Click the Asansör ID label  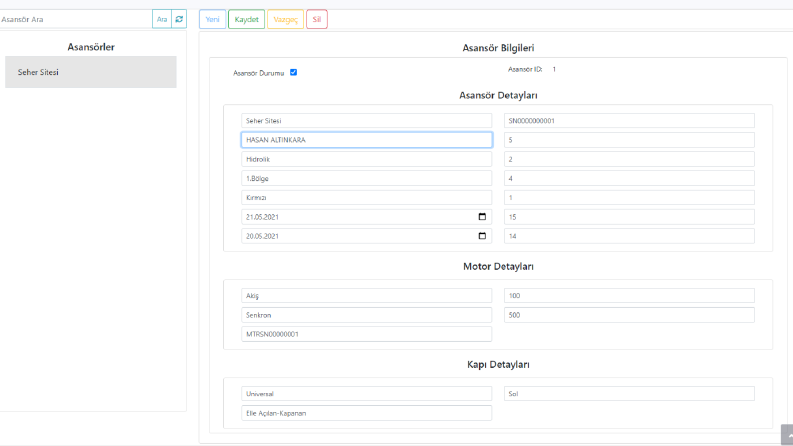(x=525, y=69)
